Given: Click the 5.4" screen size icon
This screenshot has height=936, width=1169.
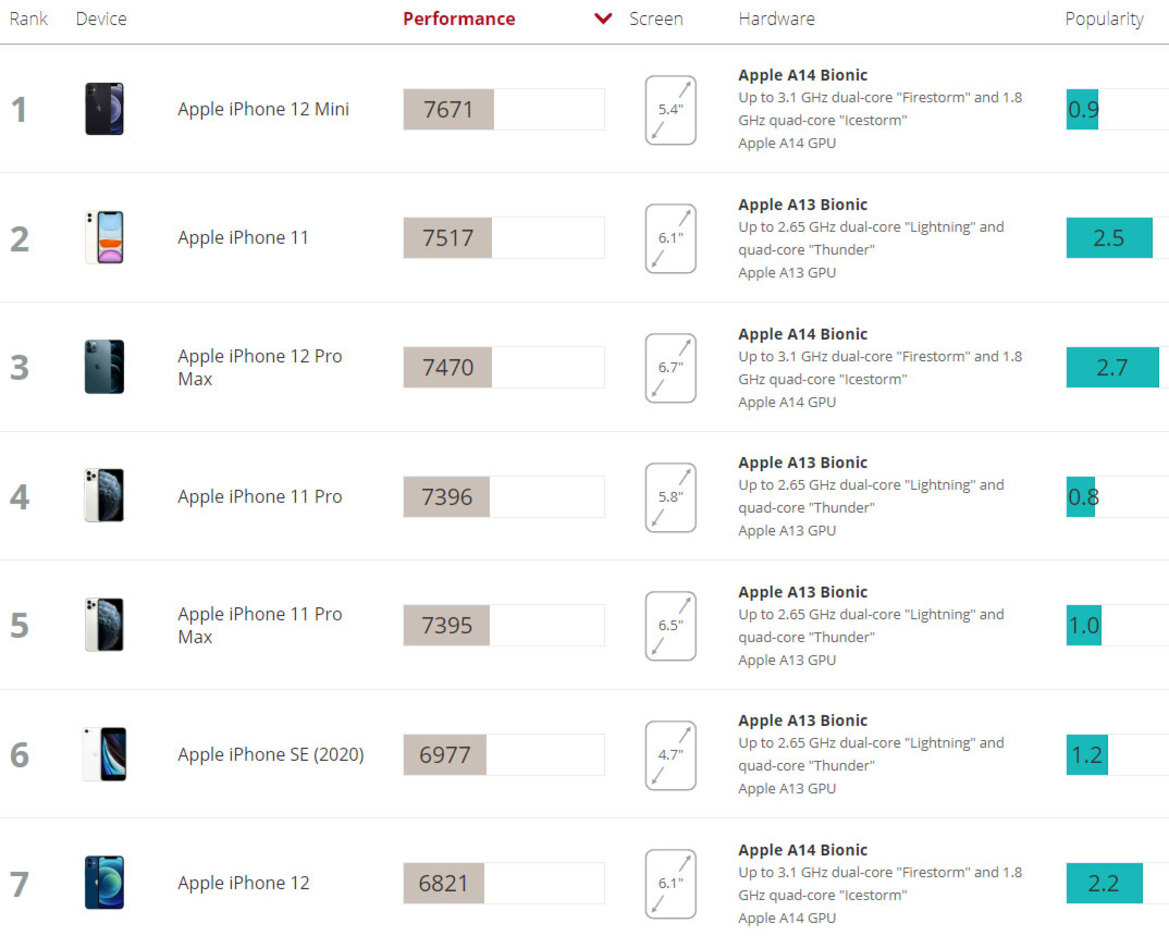Looking at the screenshot, I should tap(670, 110).
